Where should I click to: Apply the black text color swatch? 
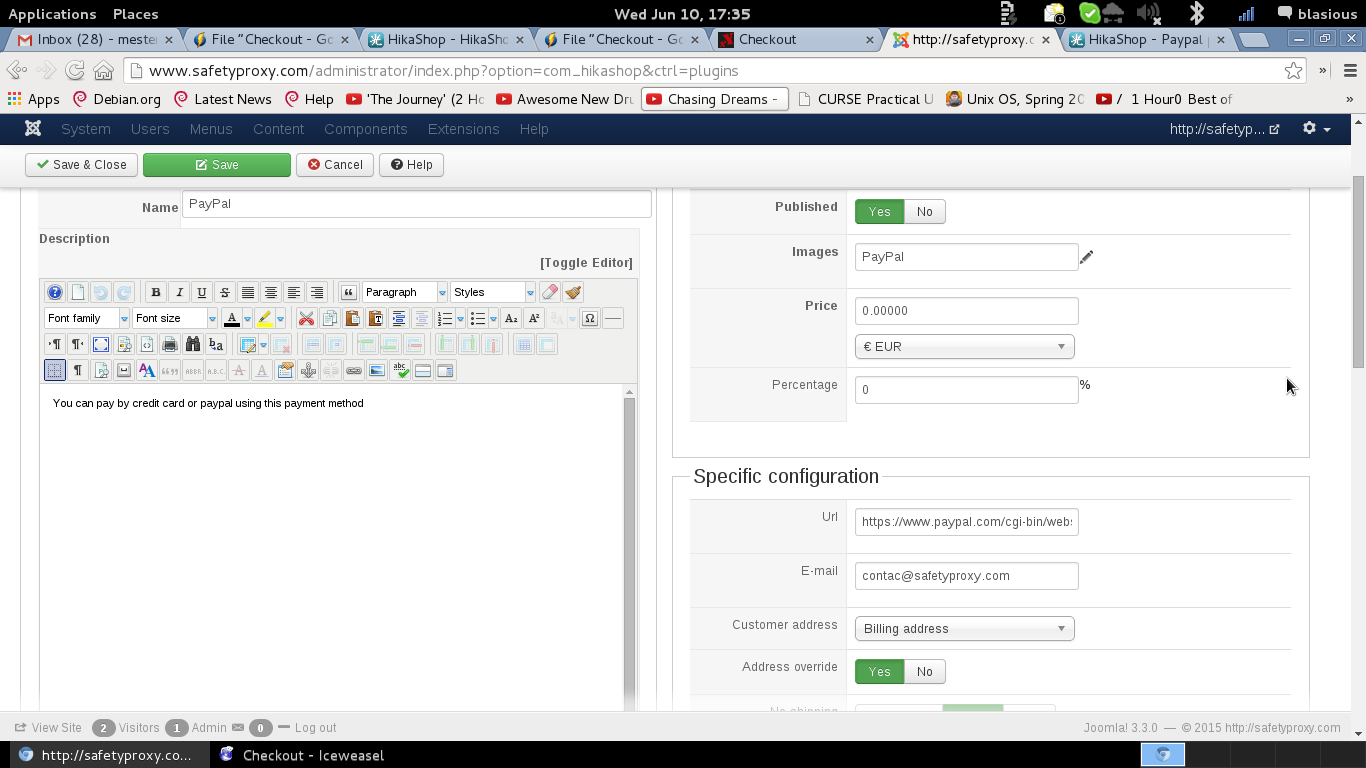pyautogui.click(x=232, y=318)
